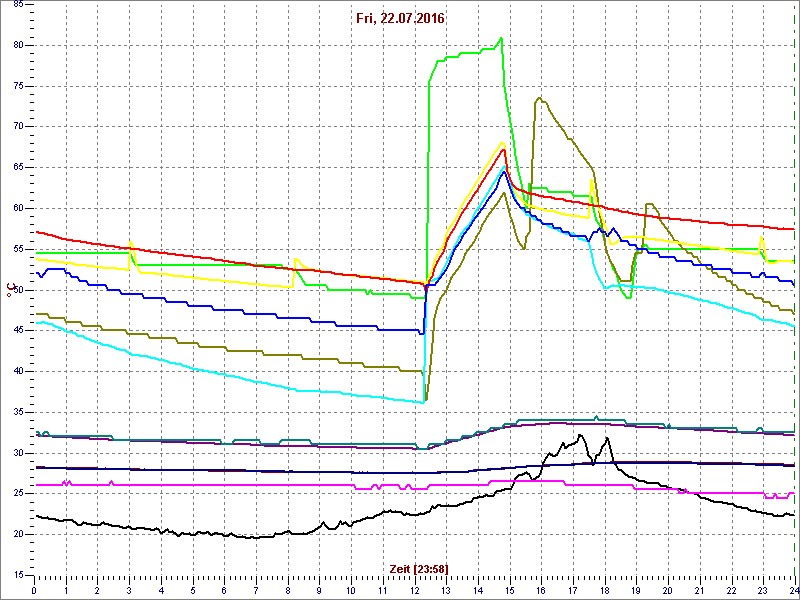Click hour 24 on the time axis
This screenshot has height=600, width=800.
(x=792, y=590)
